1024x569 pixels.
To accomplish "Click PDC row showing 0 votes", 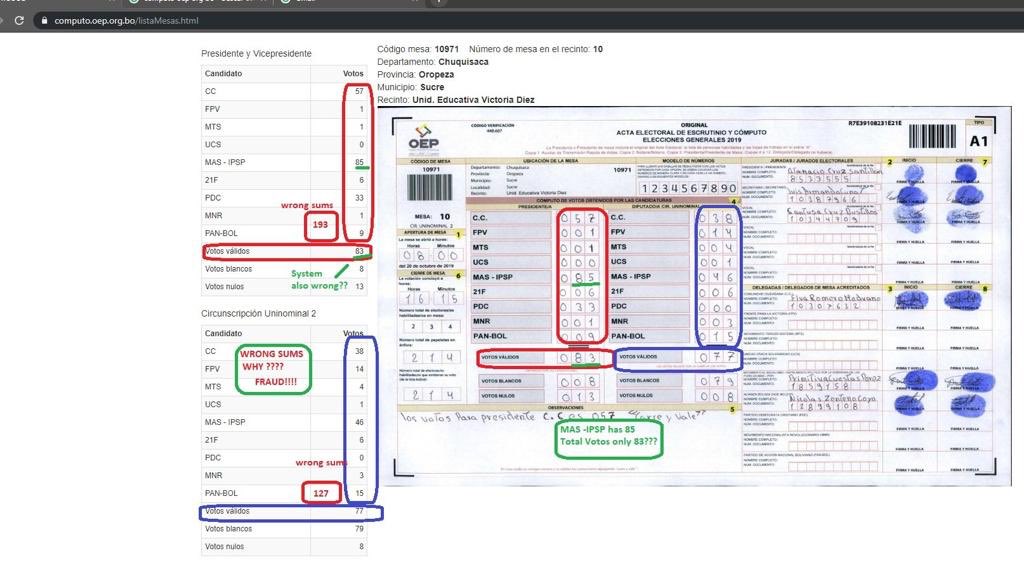I will click(x=284, y=457).
